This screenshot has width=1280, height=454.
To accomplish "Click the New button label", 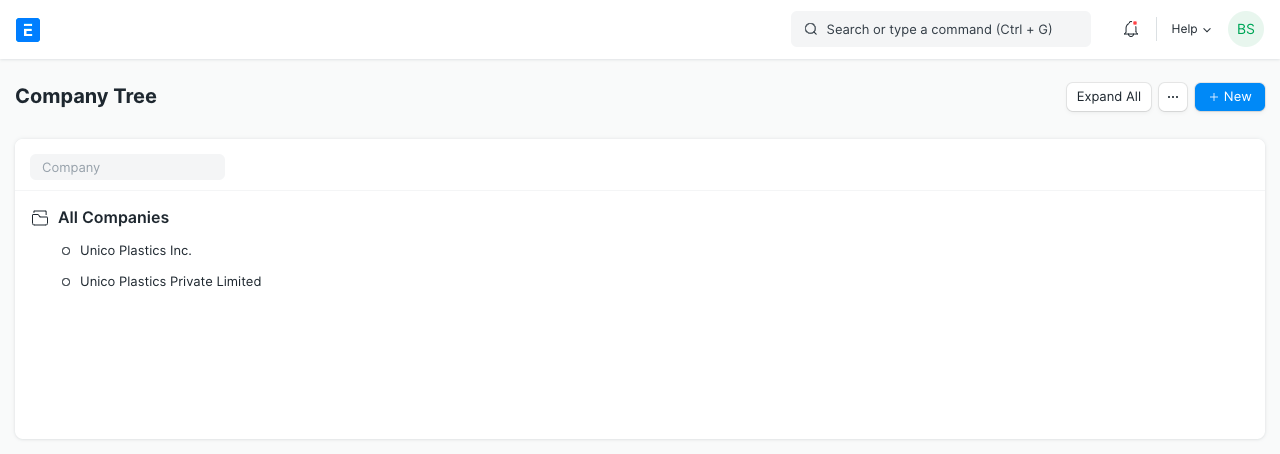I will click(1238, 97).
